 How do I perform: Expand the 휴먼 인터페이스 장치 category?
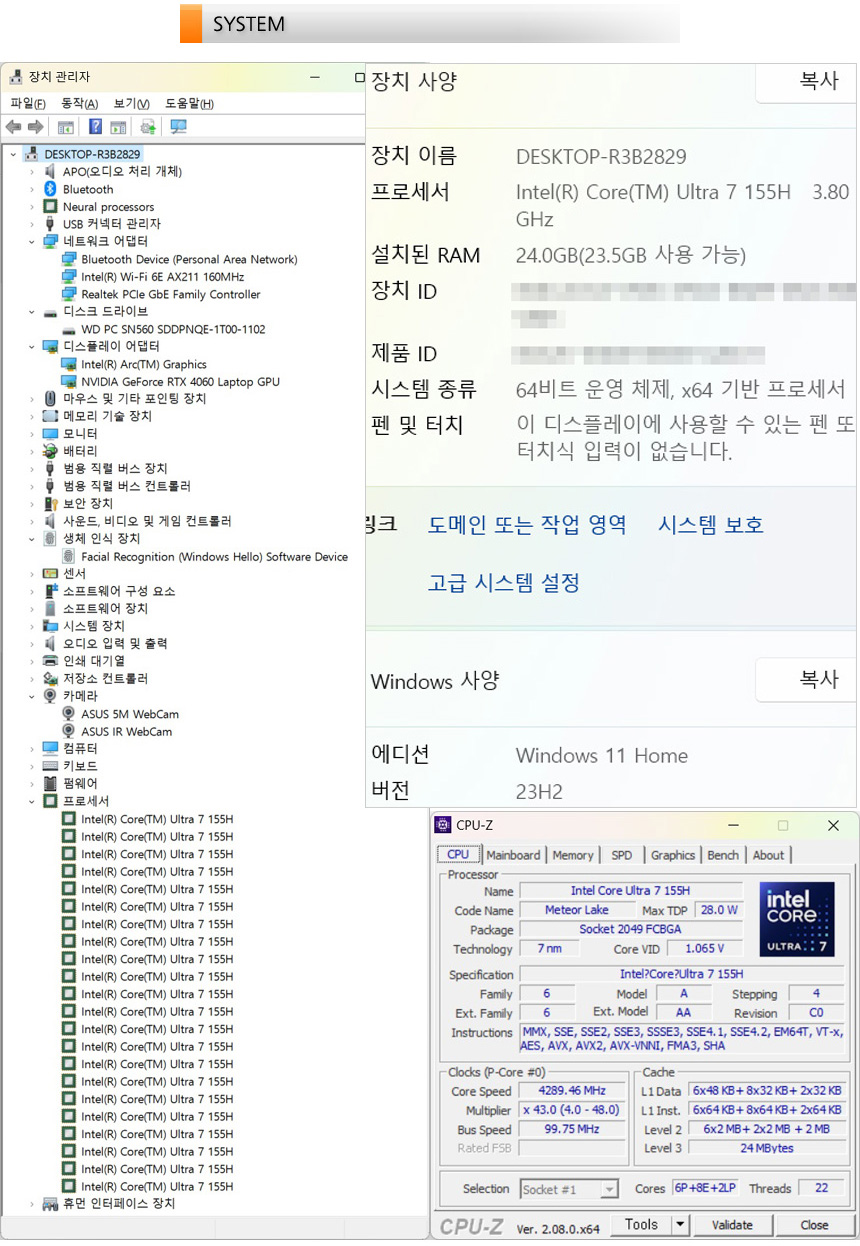click(x=32, y=1204)
